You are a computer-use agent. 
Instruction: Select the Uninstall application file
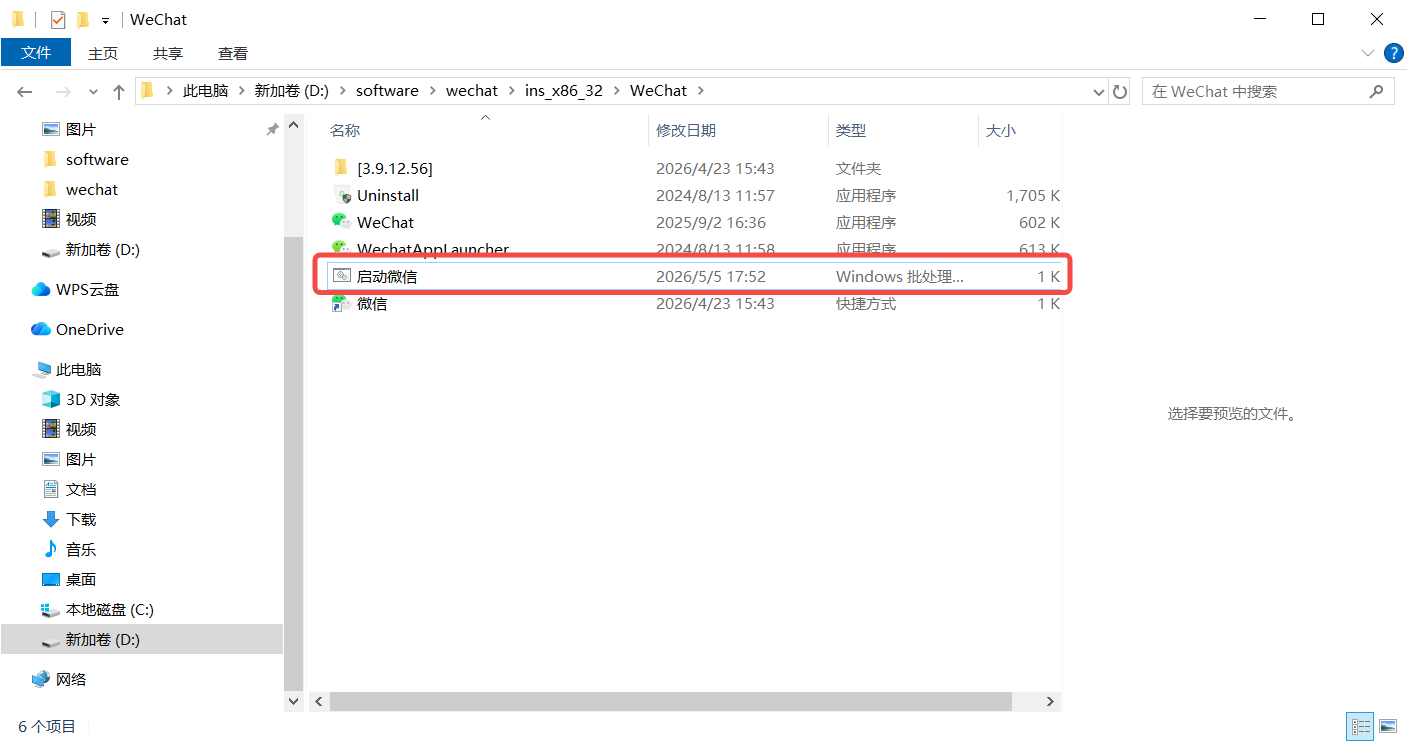click(388, 195)
